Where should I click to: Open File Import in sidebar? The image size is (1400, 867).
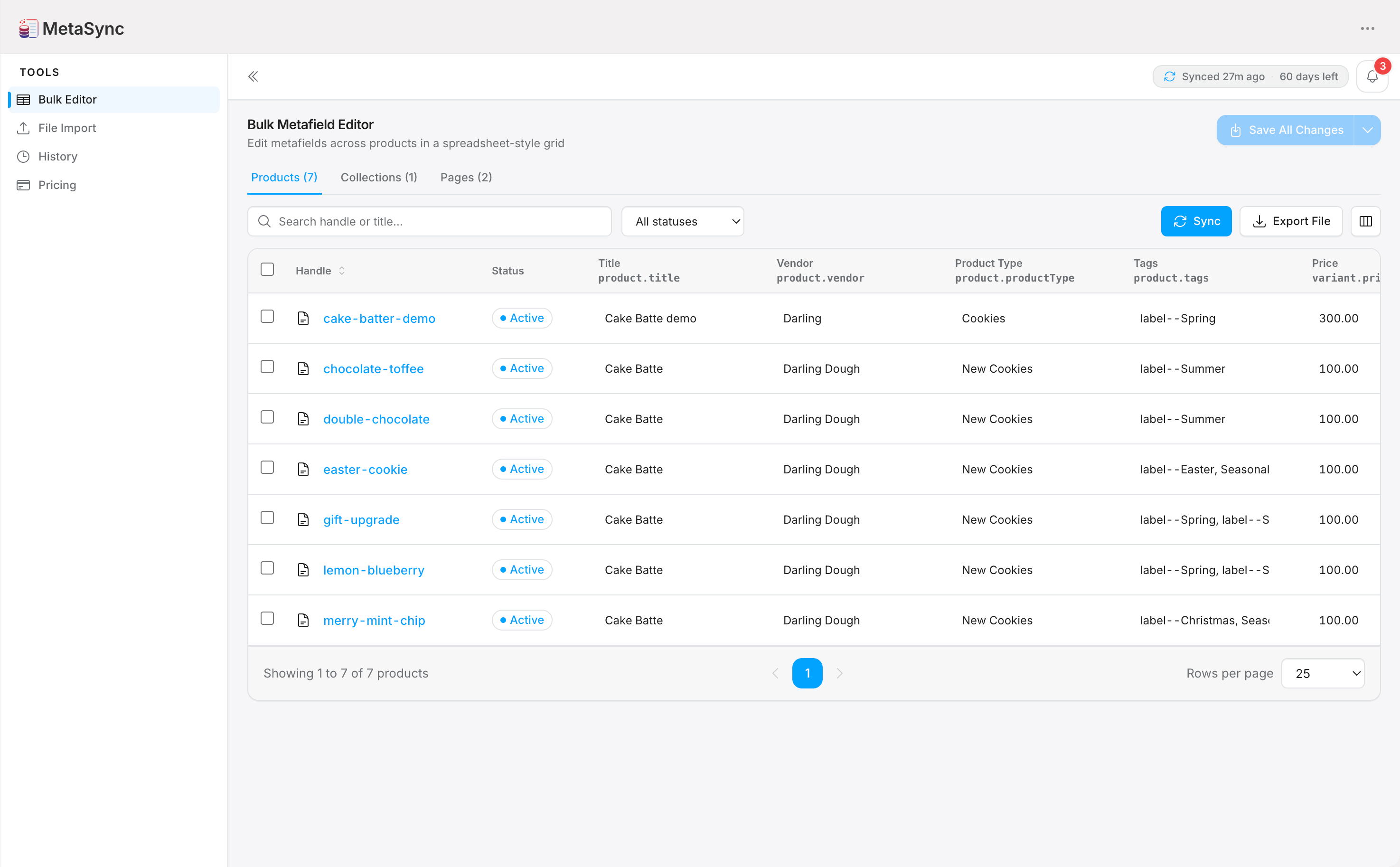click(114, 128)
